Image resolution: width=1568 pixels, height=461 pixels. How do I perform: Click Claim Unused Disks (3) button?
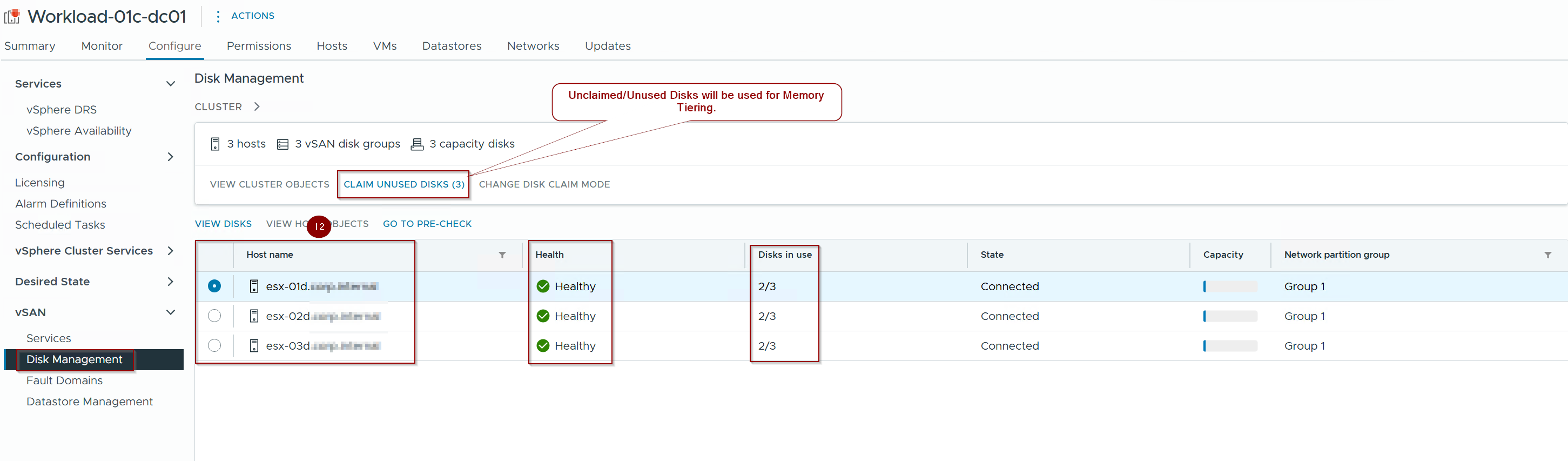coord(403,184)
